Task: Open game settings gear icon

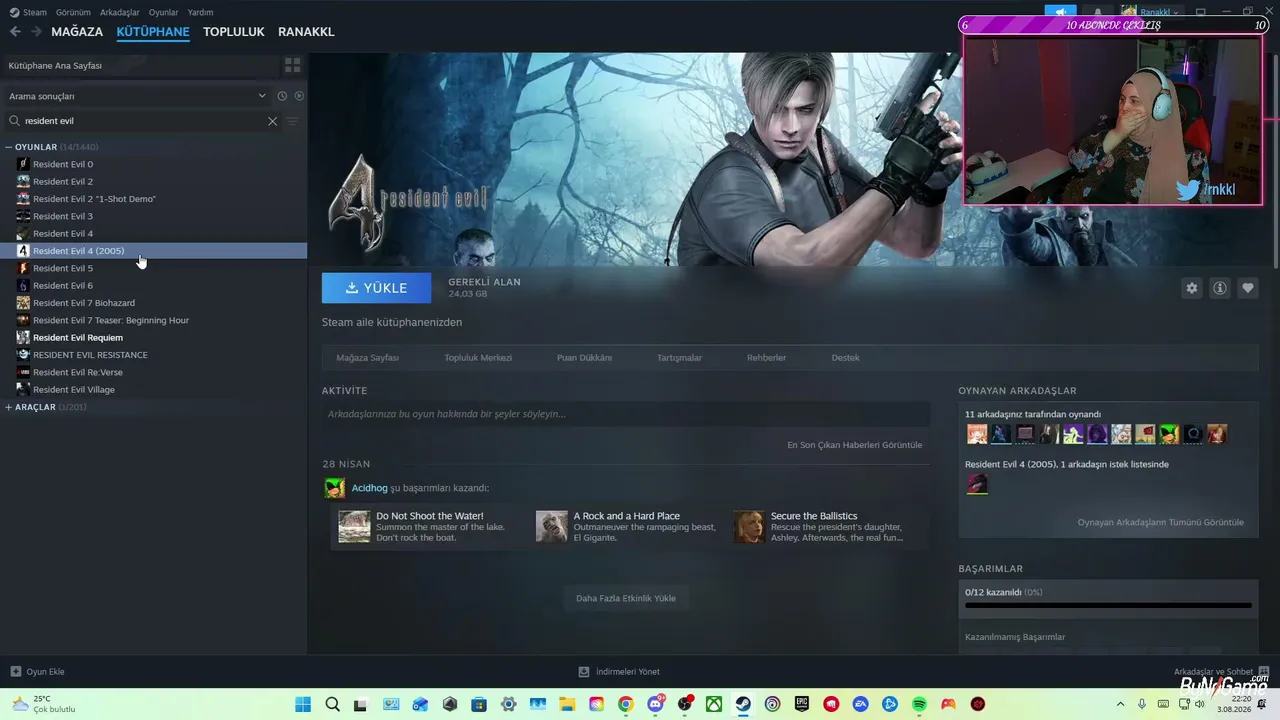Action: click(x=1192, y=288)
